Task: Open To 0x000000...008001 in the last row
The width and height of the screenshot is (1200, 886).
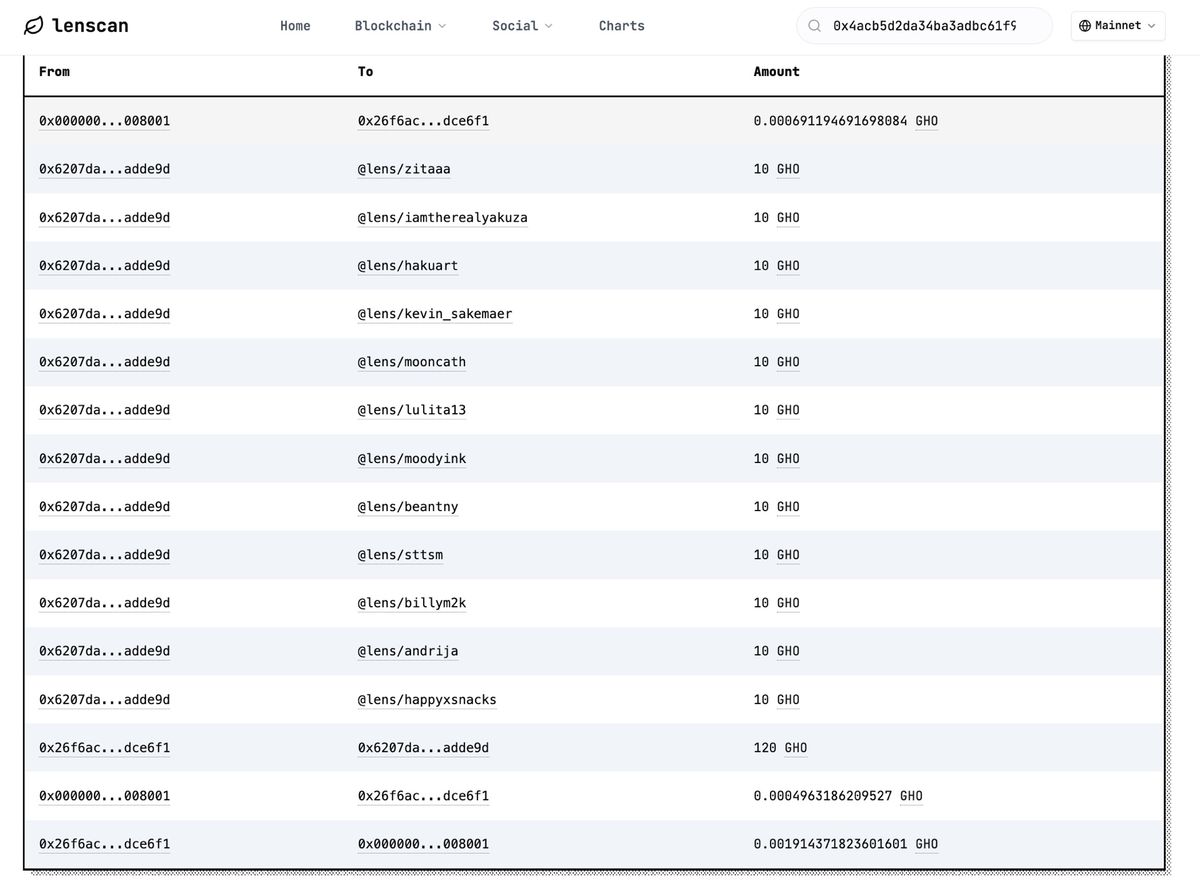Action: click(423, 843)
